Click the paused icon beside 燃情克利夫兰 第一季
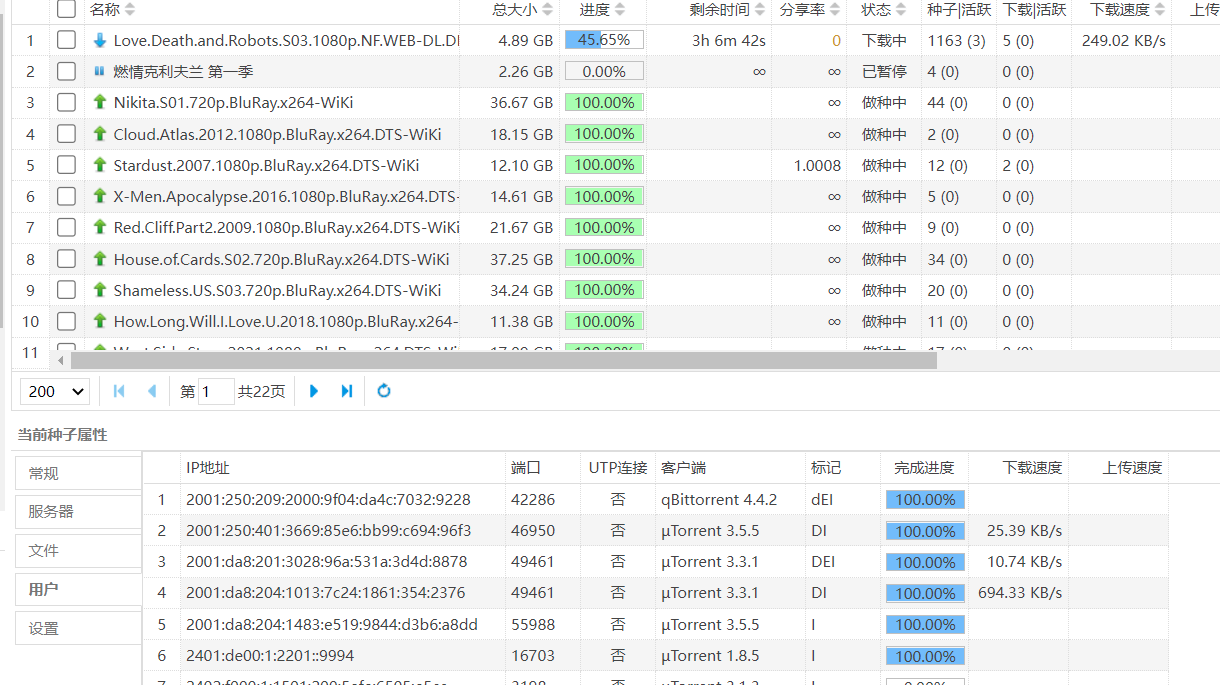Image resolution: width=1220 pixels, height=685 pixels. pos(99,72)
